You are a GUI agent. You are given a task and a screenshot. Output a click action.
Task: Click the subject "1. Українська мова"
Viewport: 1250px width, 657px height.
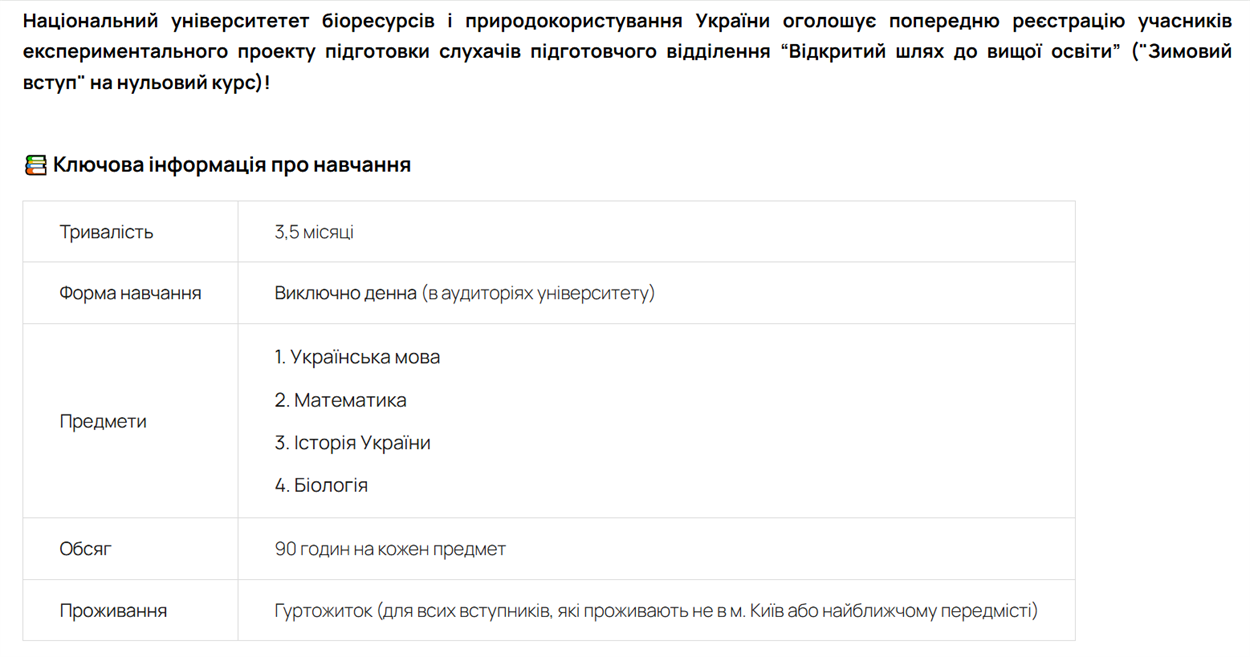click(357, 357)
